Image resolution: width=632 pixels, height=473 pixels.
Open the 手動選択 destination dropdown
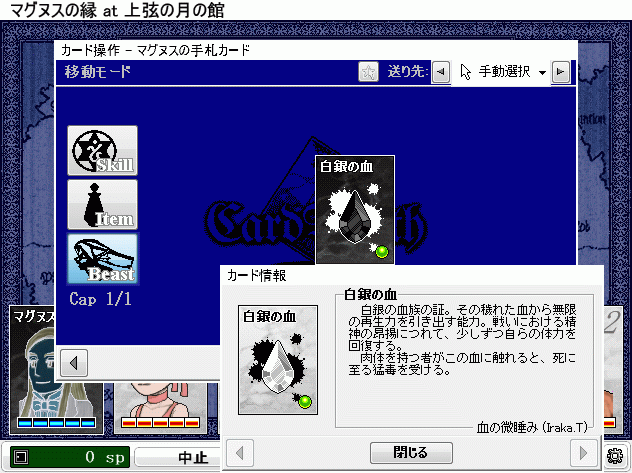(x=501, y=73)
